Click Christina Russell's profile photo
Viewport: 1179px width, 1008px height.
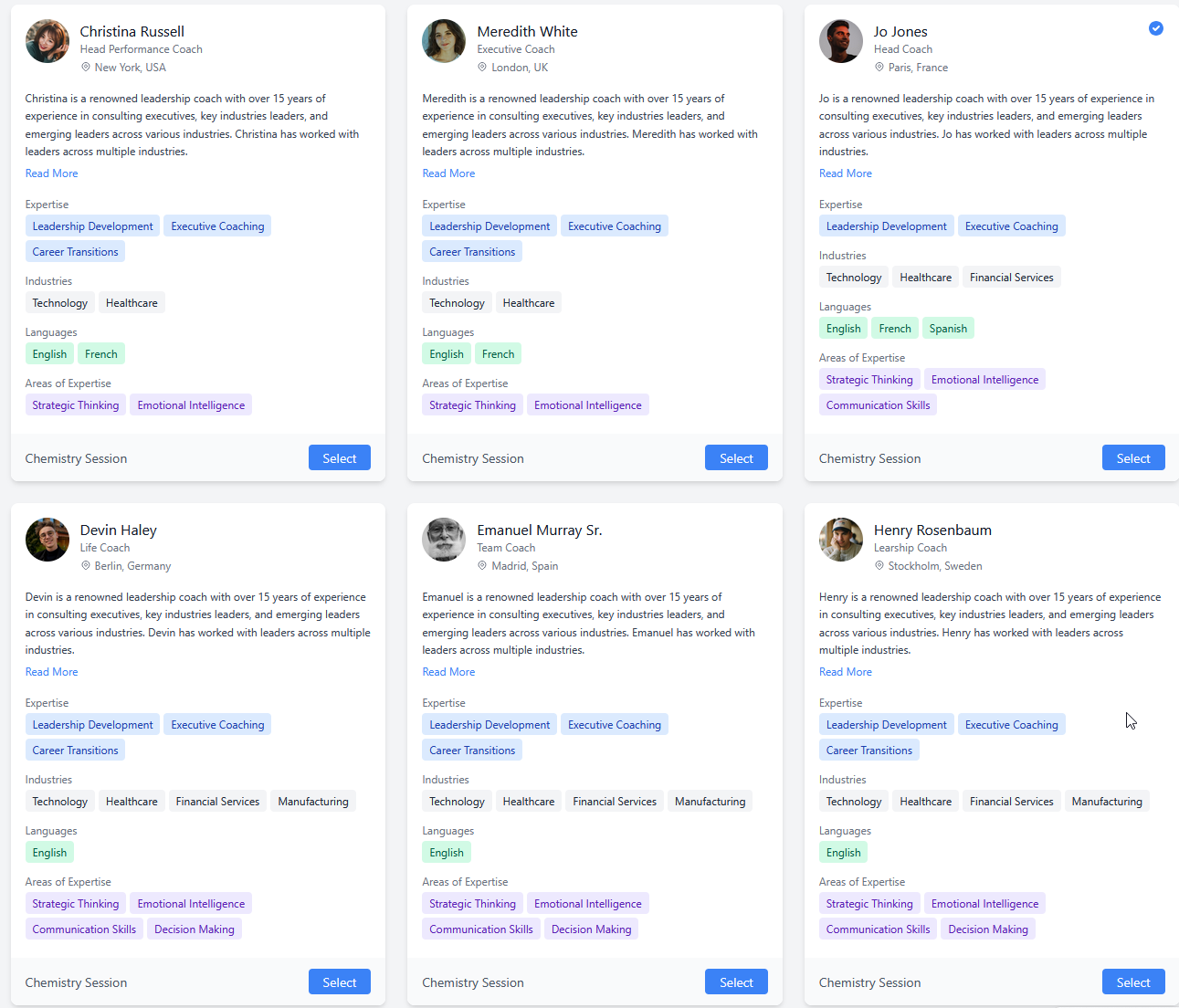tap(47, 41)
